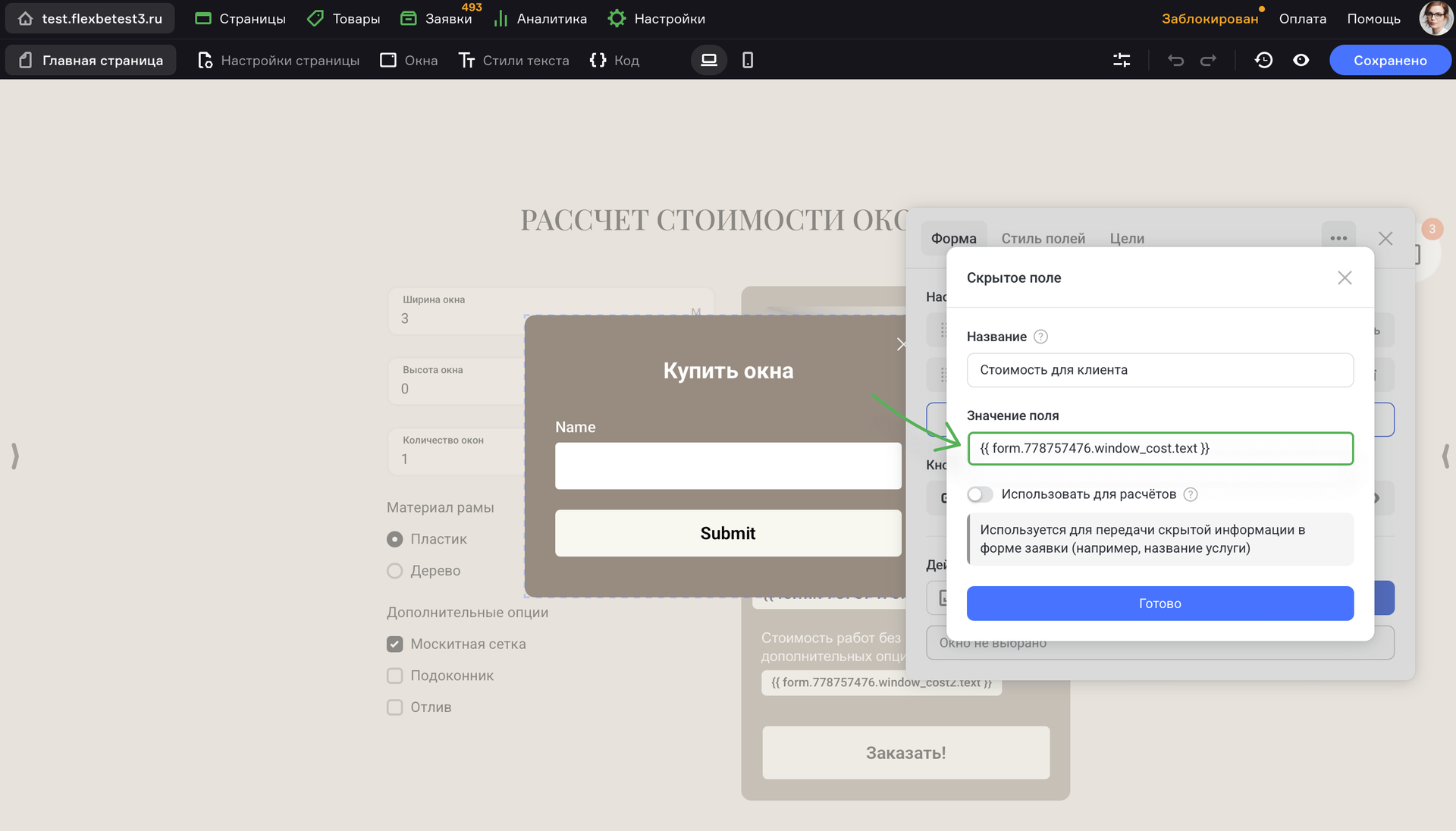Click the Значение поля input field
Screen dimensions: 1456x831
[1159, 448]
